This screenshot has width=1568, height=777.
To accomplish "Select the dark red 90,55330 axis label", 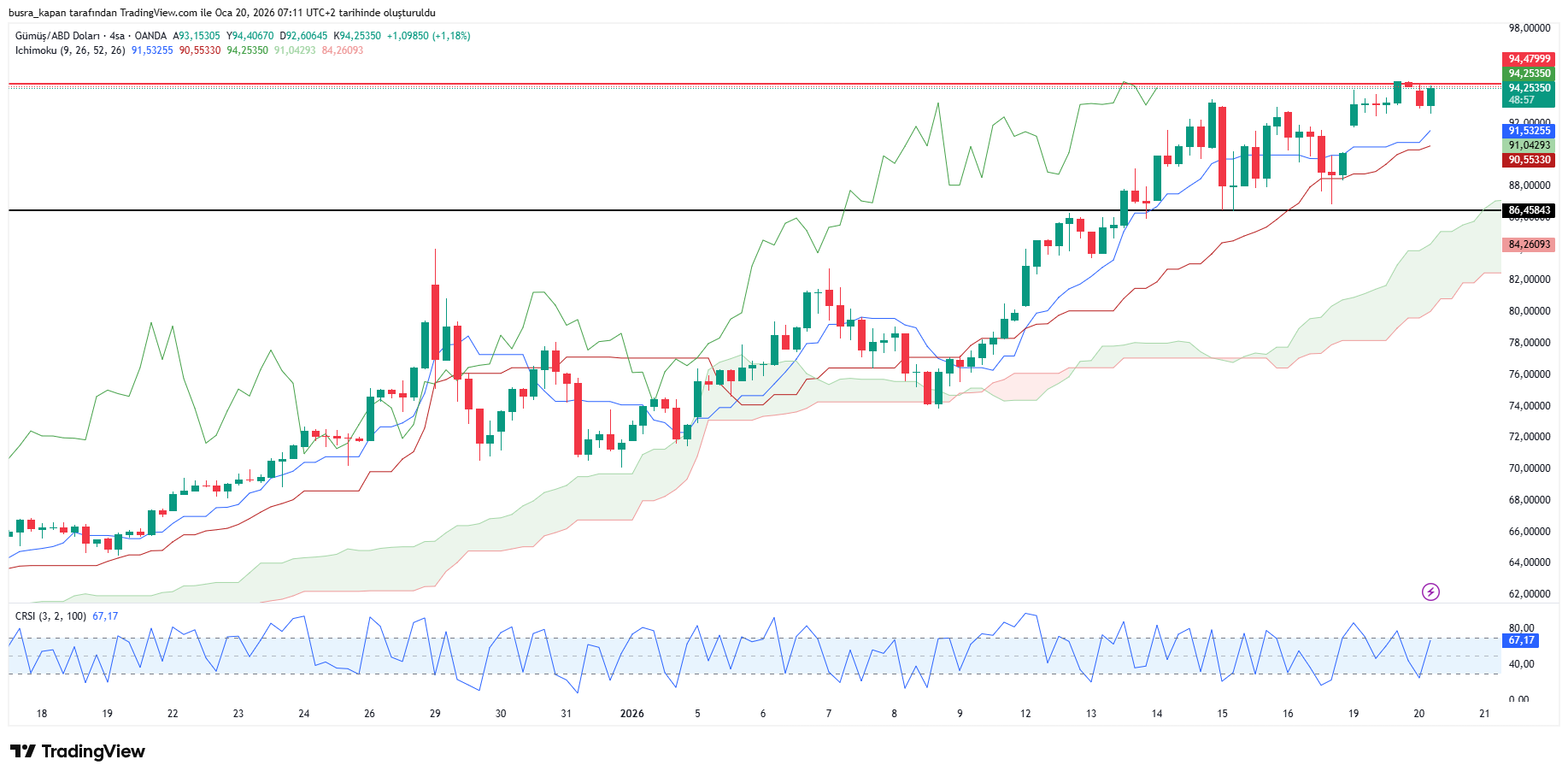I will pyautogui.click(x=1528, y=160).
